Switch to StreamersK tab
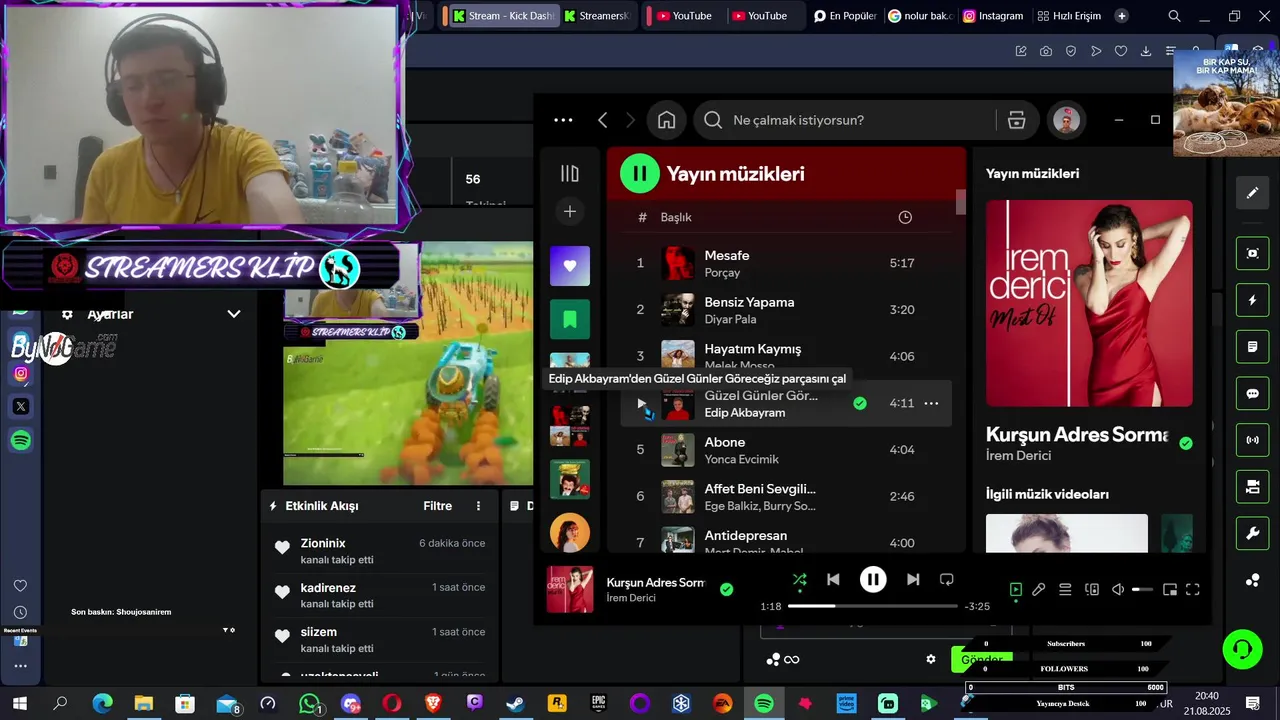1280x720 pixels. pyautogui.click(x=597, y=16)
